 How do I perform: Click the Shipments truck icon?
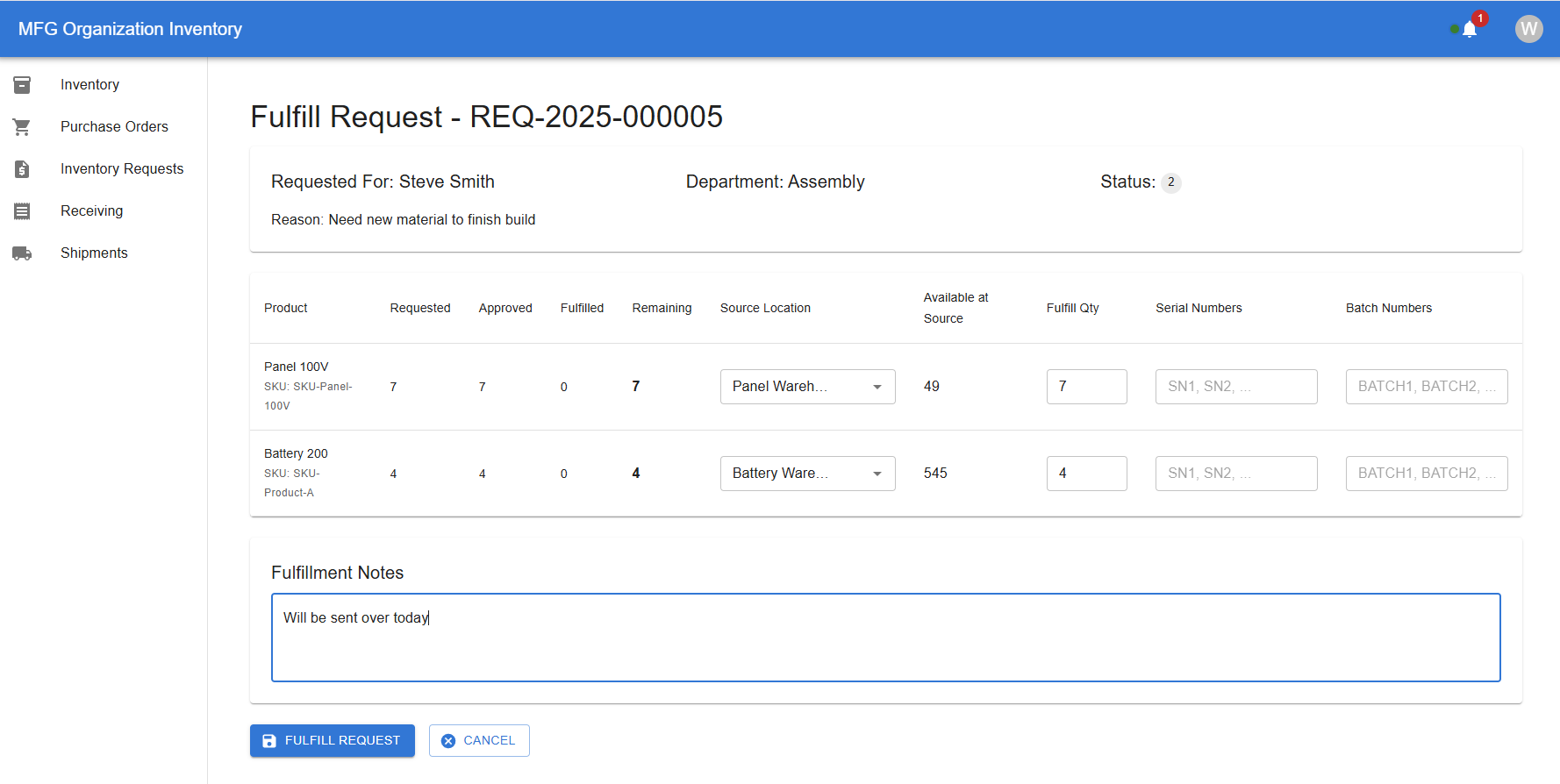coord(22,253)
